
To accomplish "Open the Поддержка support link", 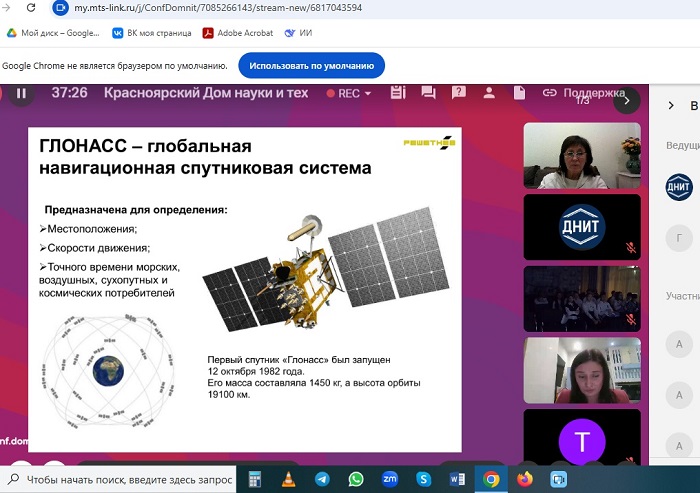I will click(x=594, y=93).
